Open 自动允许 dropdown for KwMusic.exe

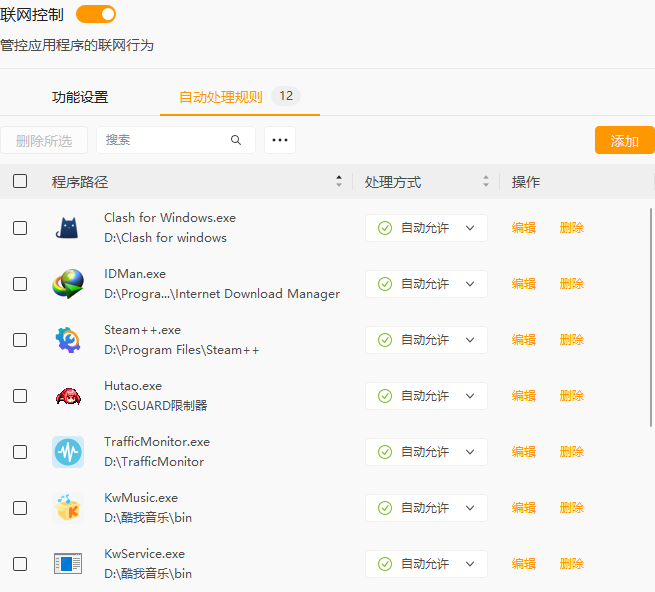426,508
